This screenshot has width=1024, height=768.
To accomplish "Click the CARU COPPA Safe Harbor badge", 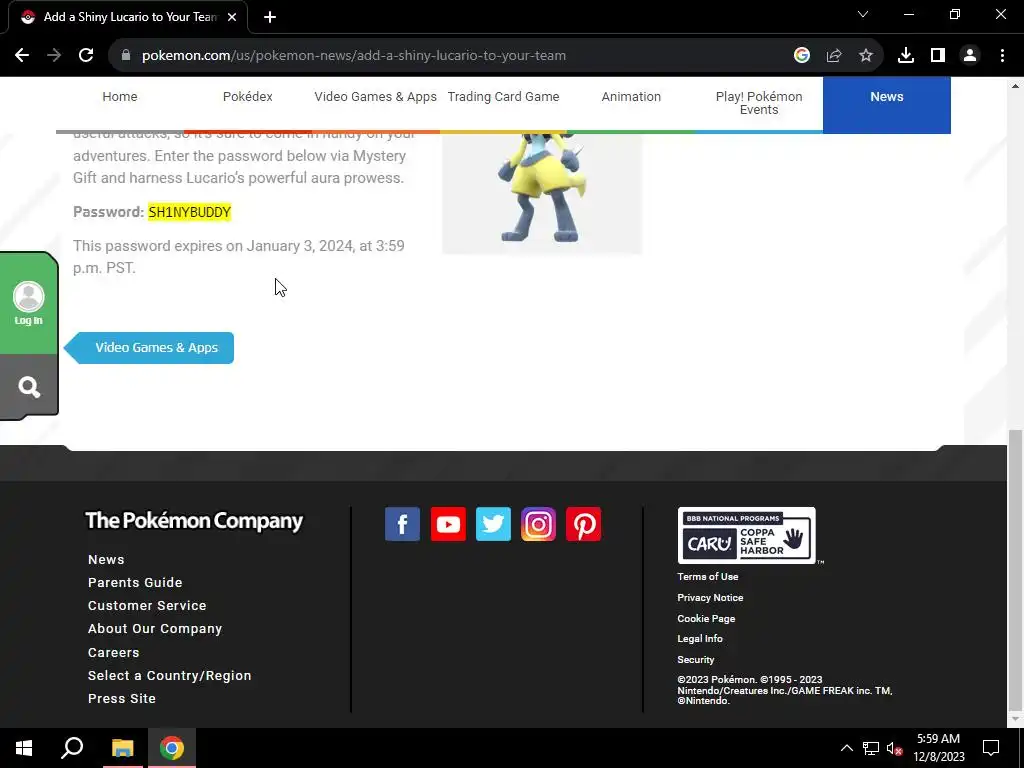I will pos(746,536).
